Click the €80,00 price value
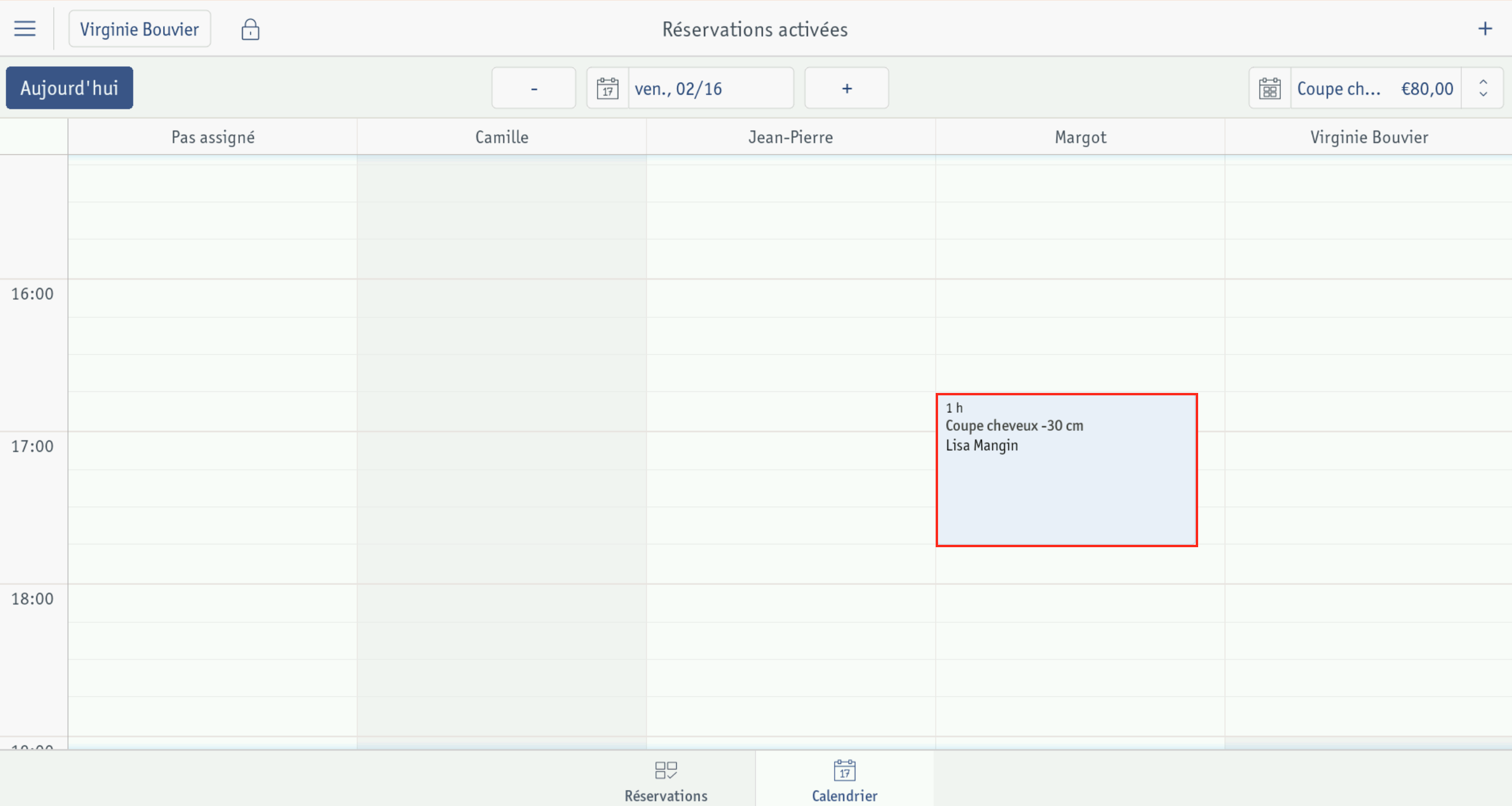The image size is (1512, 806). coord(1427,89)
